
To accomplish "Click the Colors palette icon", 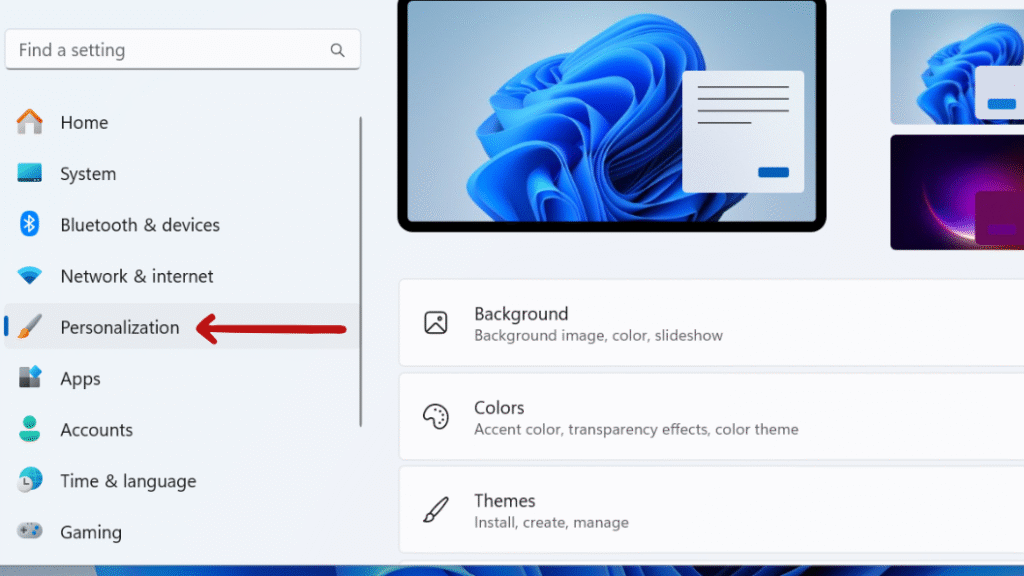I will pyautogui.click(x=436, y=417).
